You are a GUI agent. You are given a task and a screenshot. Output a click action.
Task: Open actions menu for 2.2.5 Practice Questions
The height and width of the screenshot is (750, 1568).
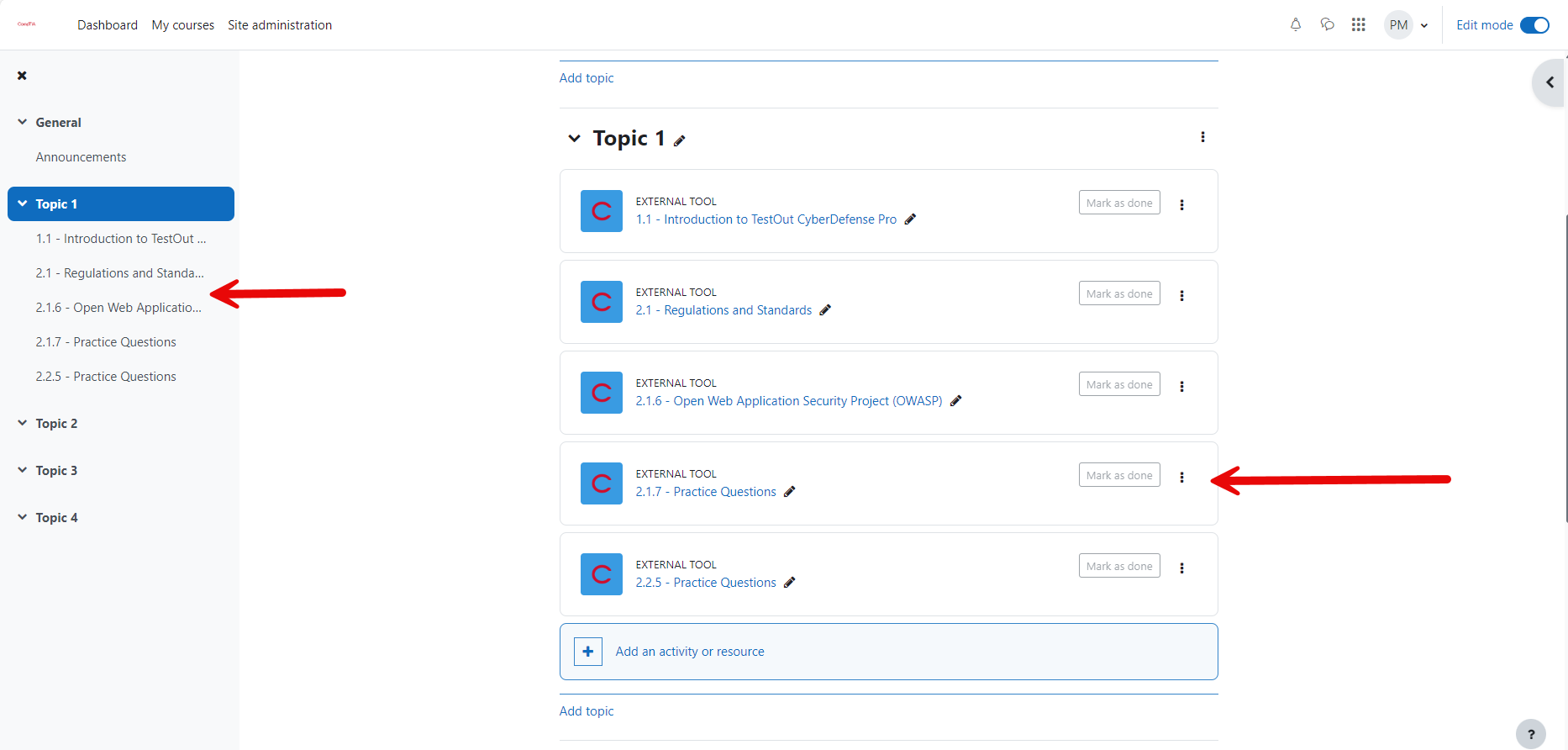(x=1181, y=568)
